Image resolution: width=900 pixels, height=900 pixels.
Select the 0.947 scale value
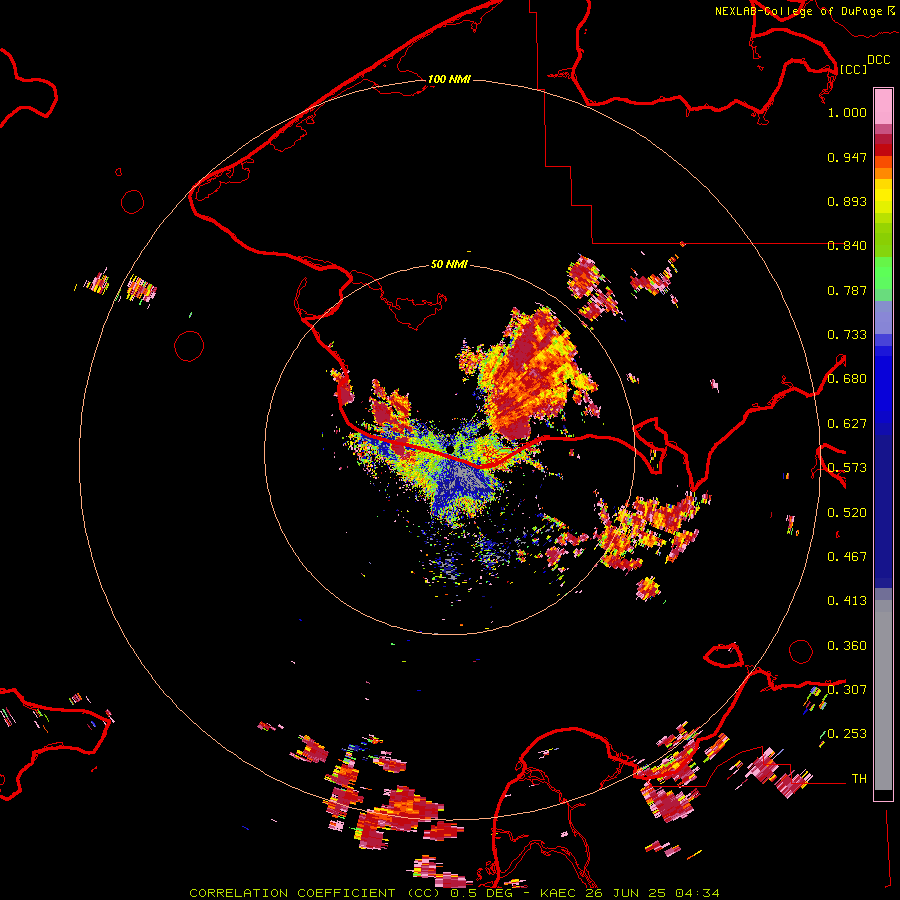coord(847,157)
